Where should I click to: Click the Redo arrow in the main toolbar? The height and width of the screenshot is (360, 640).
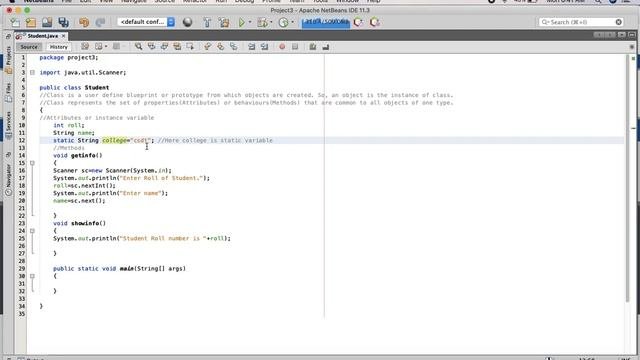pyautogui.click(x=100, y=22)
